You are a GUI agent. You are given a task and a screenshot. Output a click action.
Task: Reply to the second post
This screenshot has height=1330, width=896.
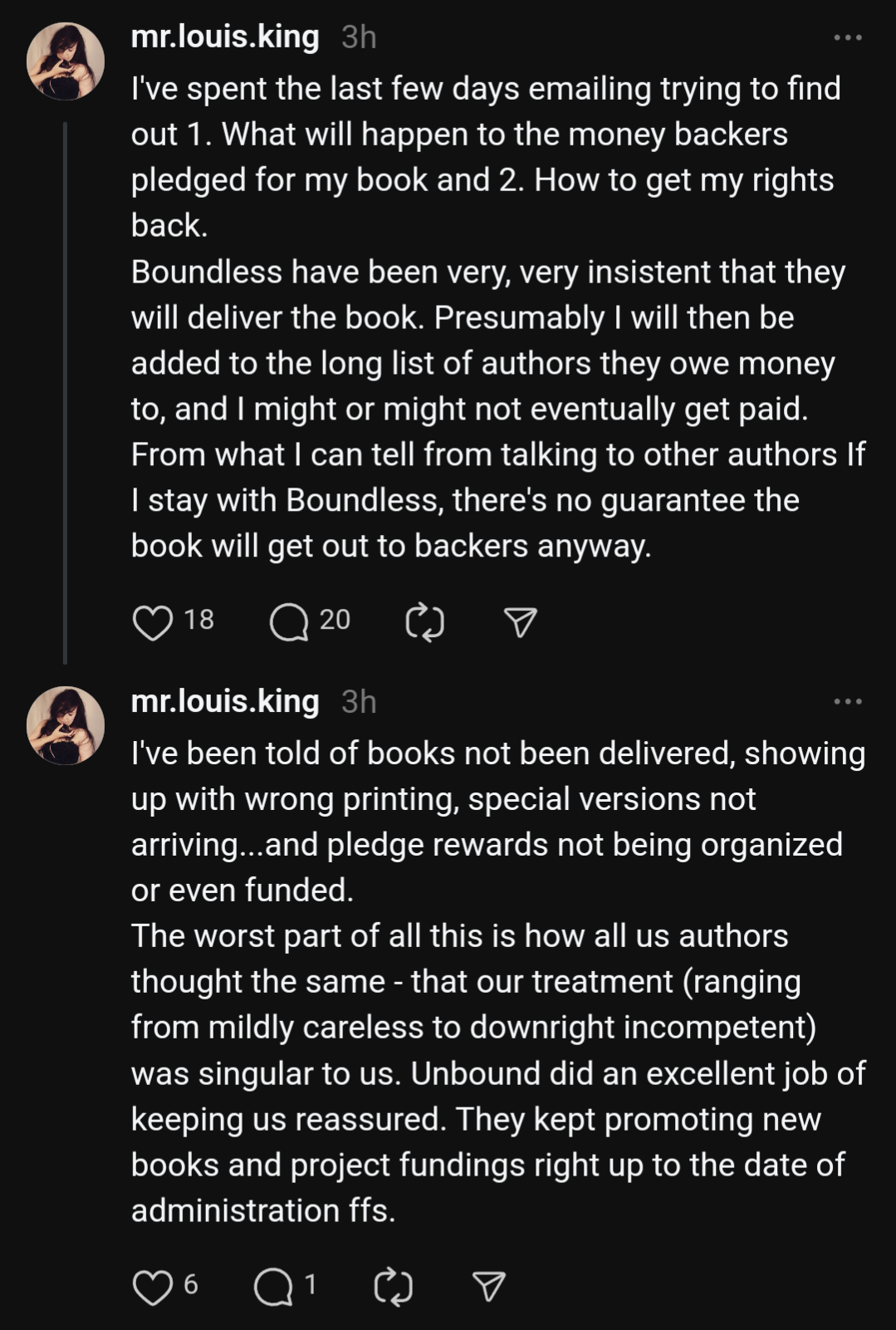[x=273, y=1287]
